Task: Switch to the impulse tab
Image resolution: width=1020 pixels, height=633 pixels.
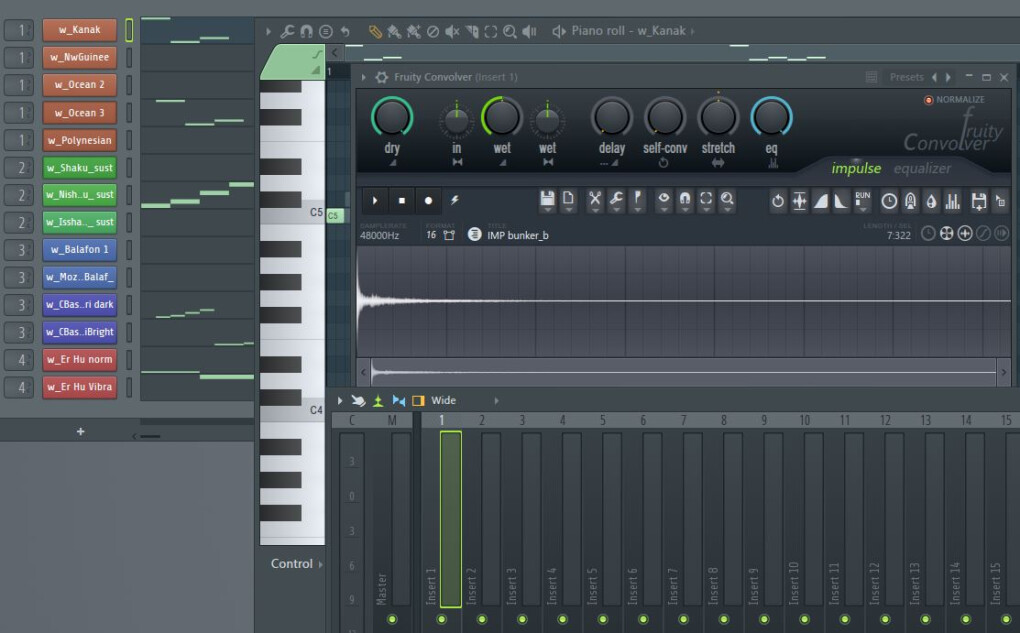Action: point(856,168)
